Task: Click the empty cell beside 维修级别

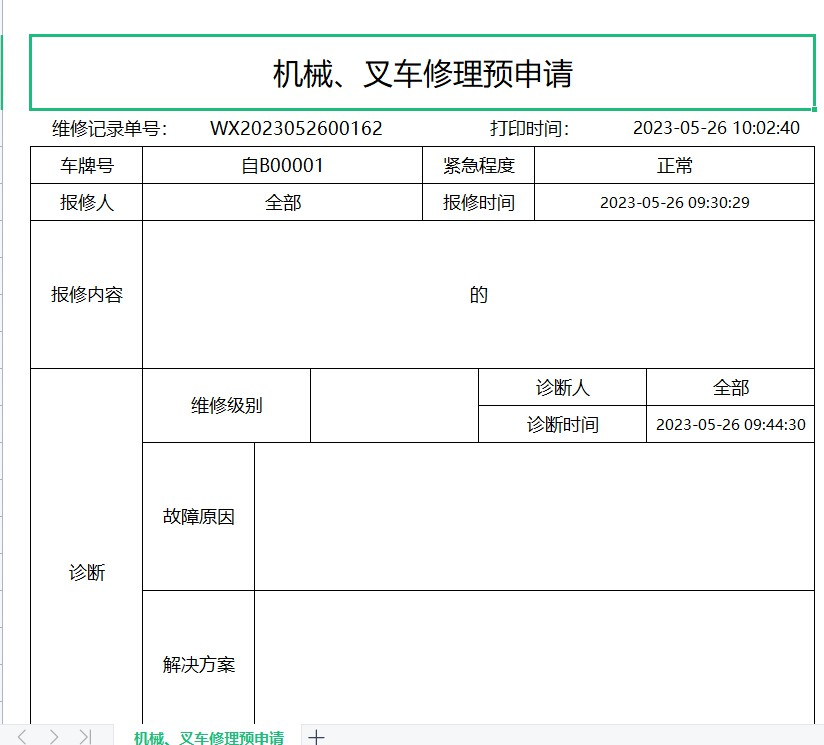Action: tap(394, 406)
